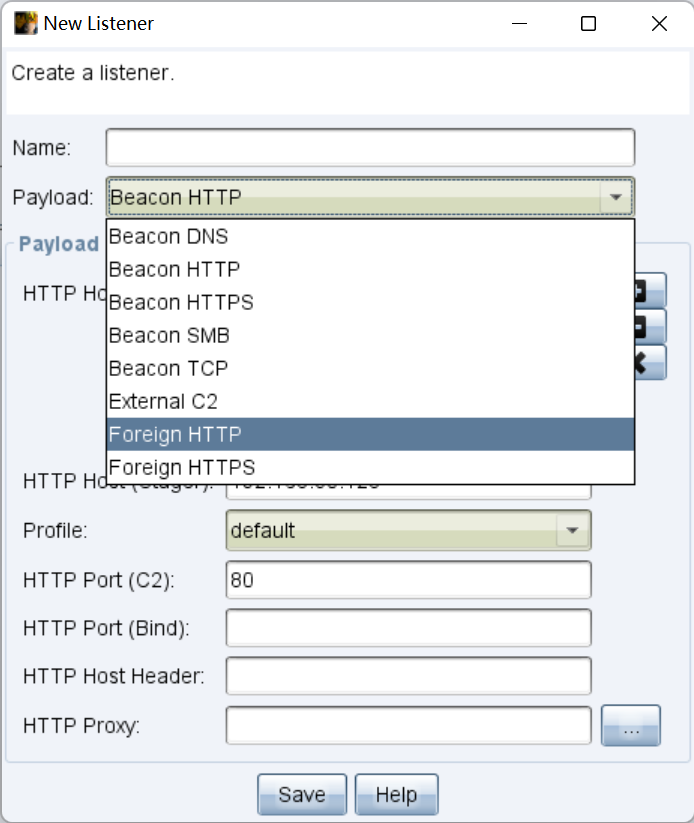Click the add HTTP host plus button
Screen dimensions: 694x823
tap(650, 291)
